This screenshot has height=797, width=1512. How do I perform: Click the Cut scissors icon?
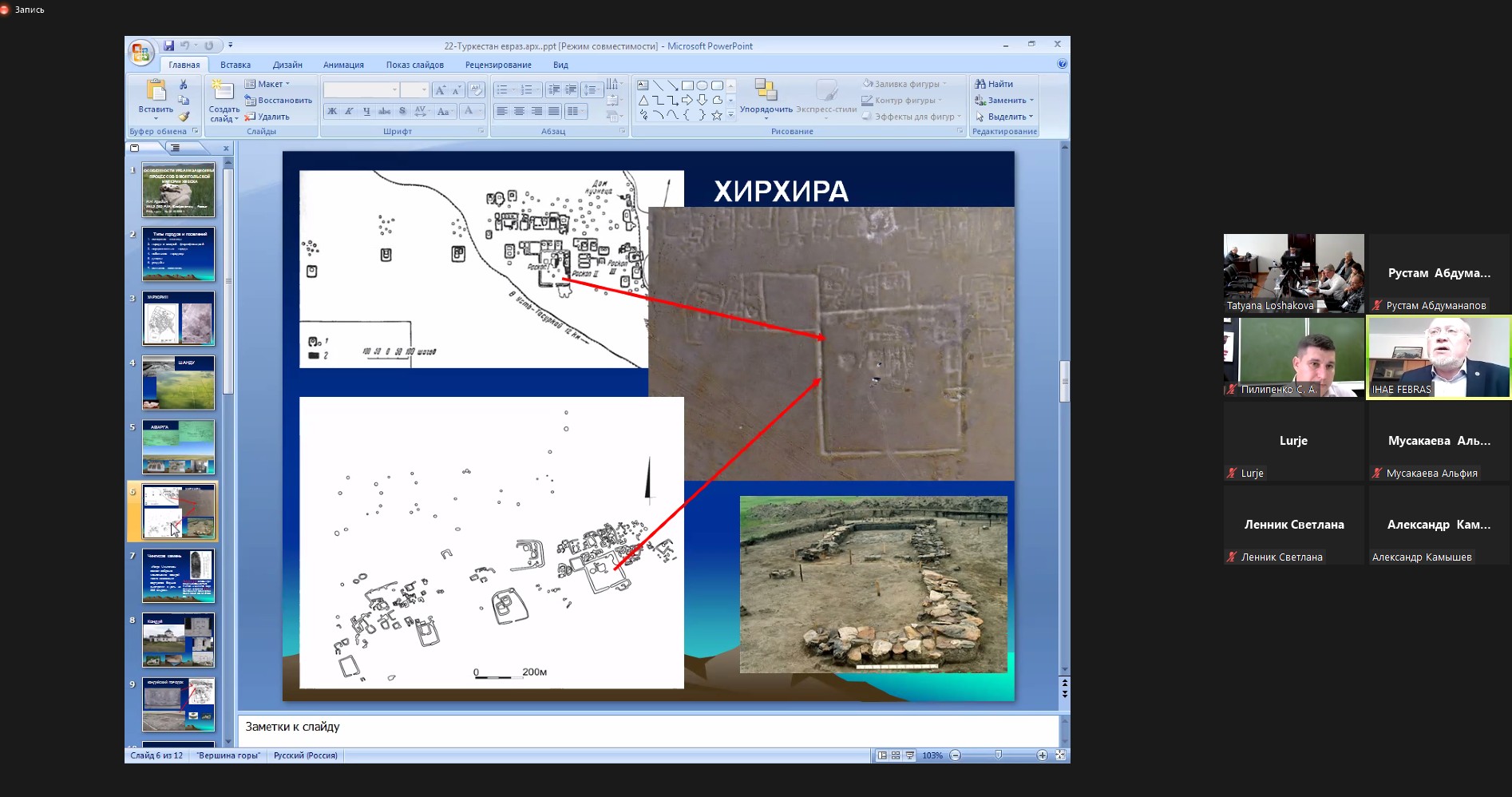(184, 85)
